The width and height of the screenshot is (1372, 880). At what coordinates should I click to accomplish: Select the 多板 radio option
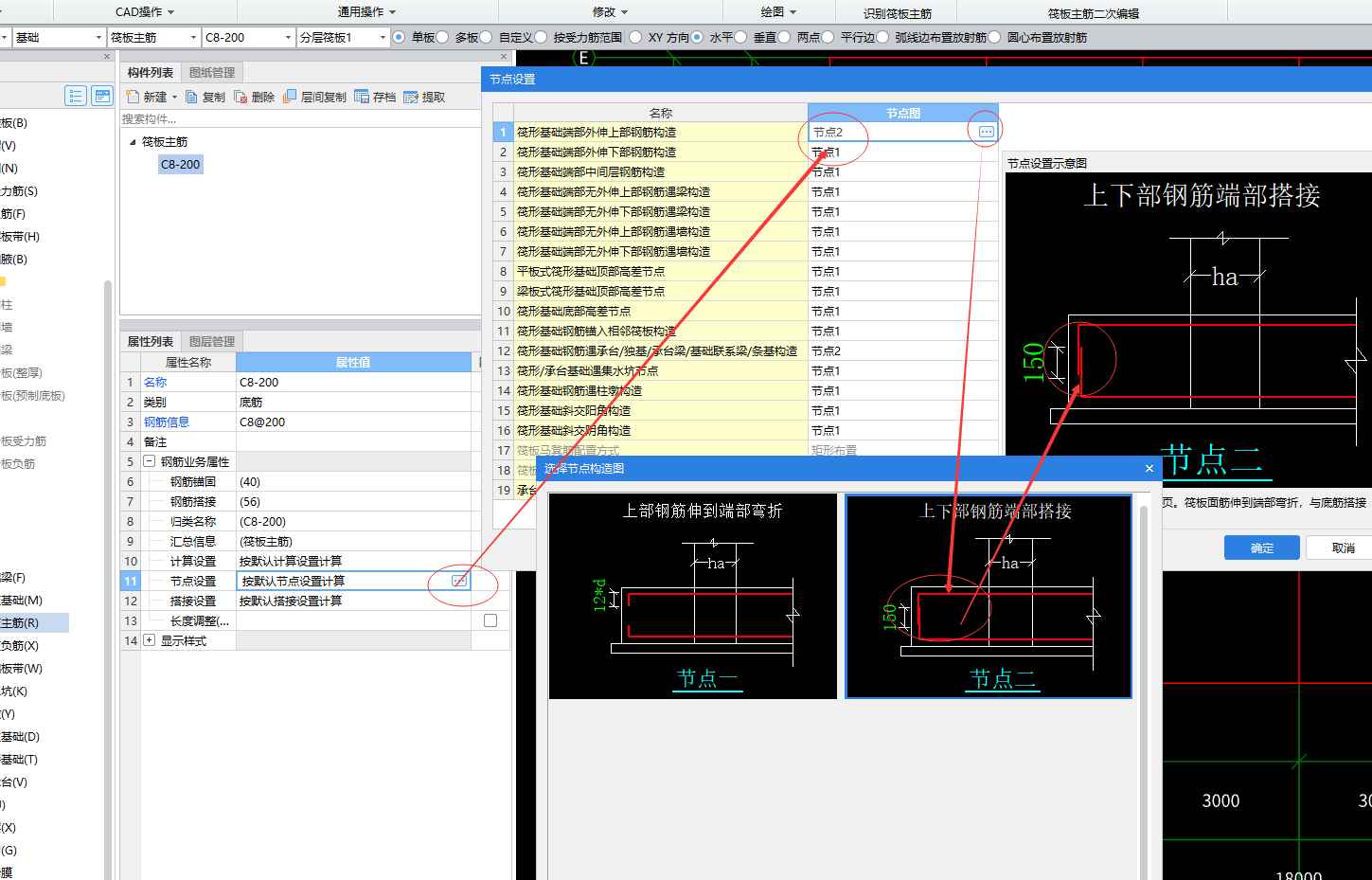coord(442,37)
